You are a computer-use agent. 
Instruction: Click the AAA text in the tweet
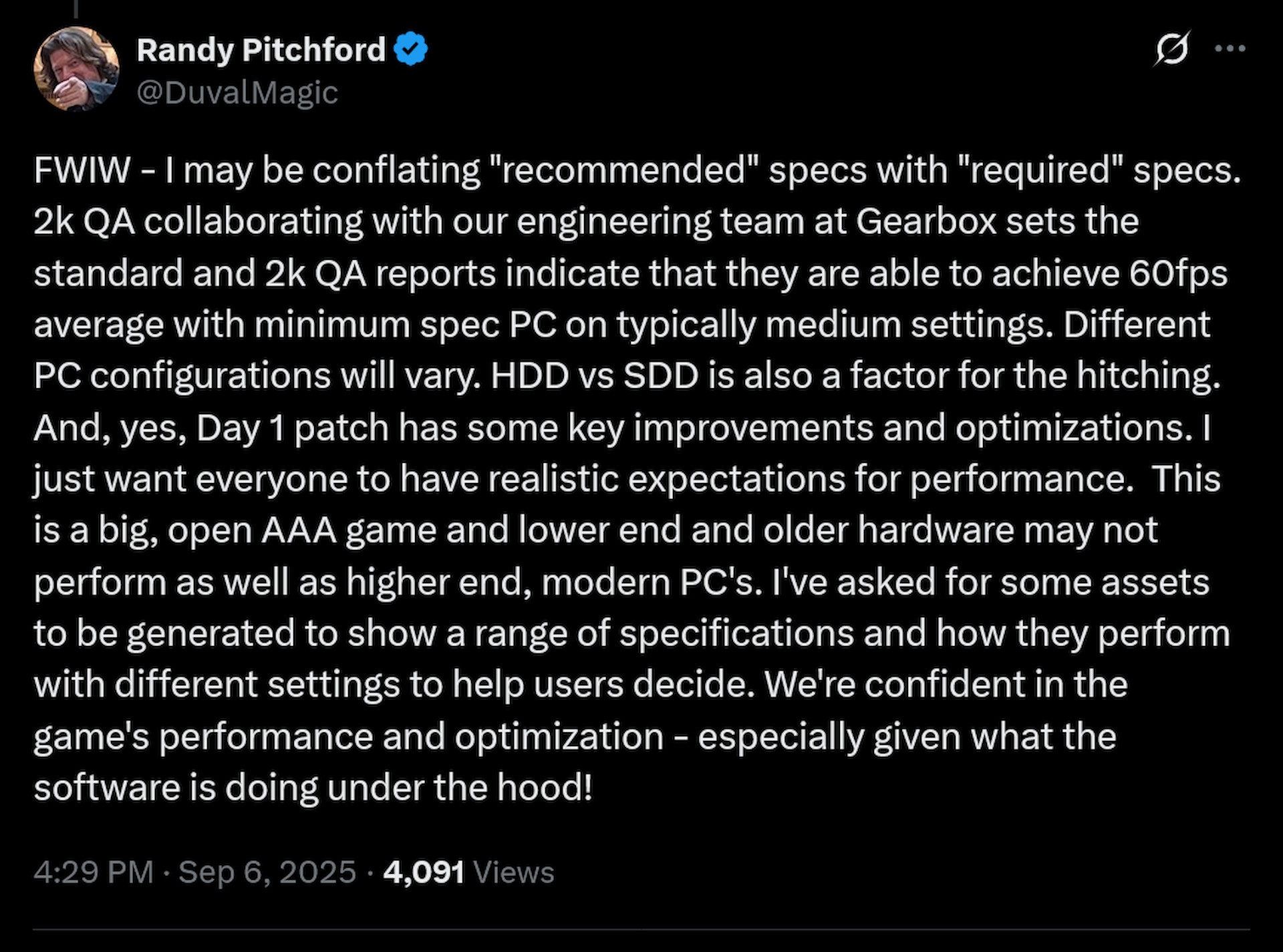click(299, 530)
